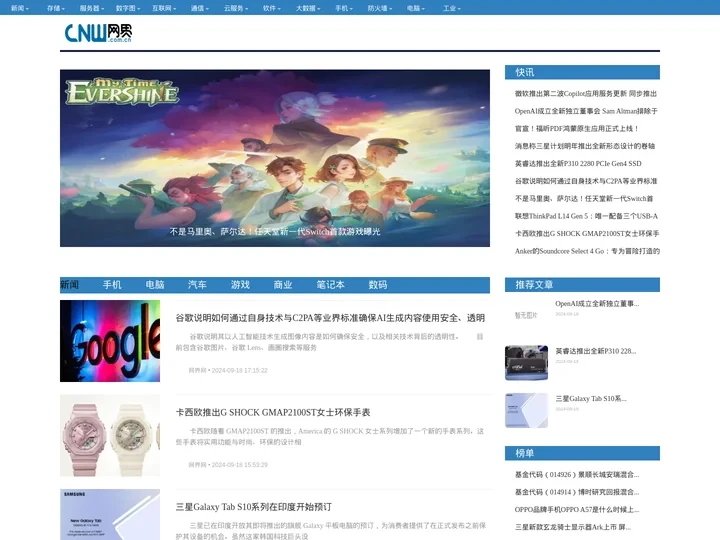
Task: Click the 榜单 section header
Action: coord(582,453)
